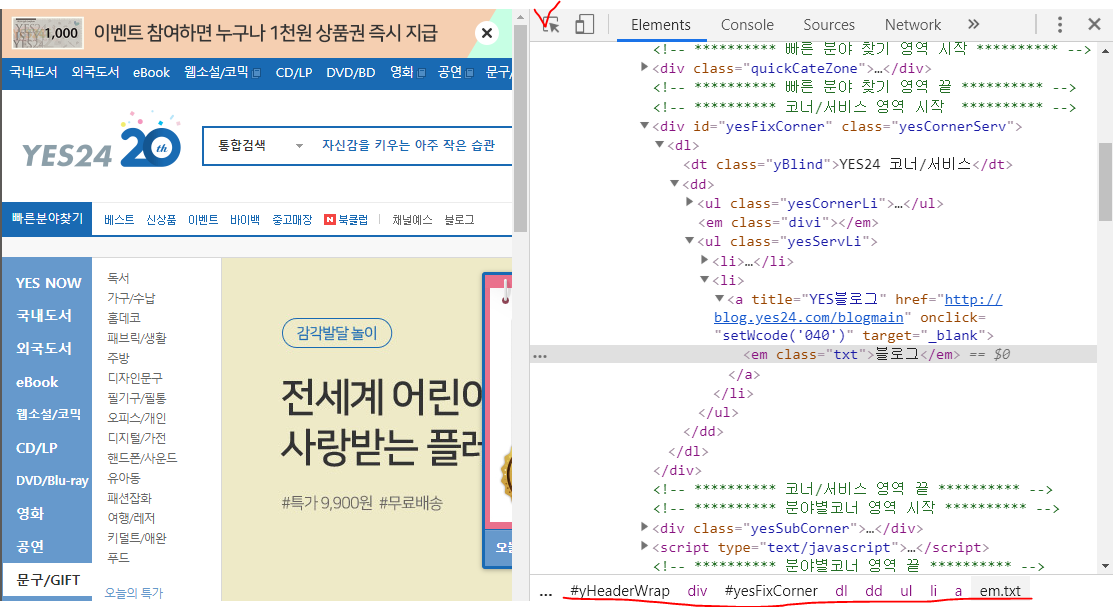Open the 통합검색 search category dropdown
This screenshot has width=1113, height=607.
pyautogui.click(x=261, y=146)
